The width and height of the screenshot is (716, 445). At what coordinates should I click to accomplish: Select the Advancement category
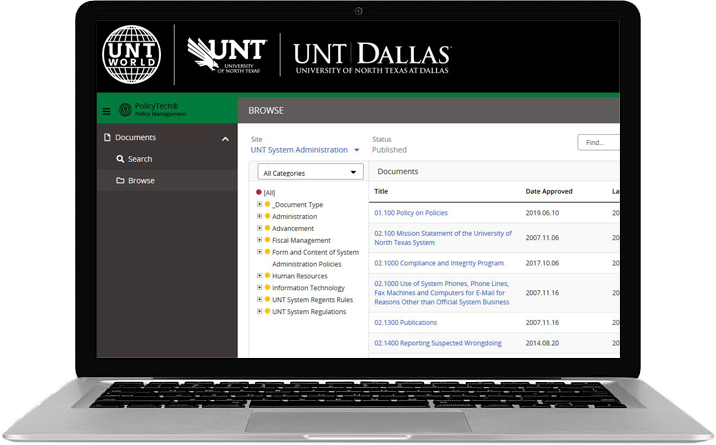click(x=293, y=228)
